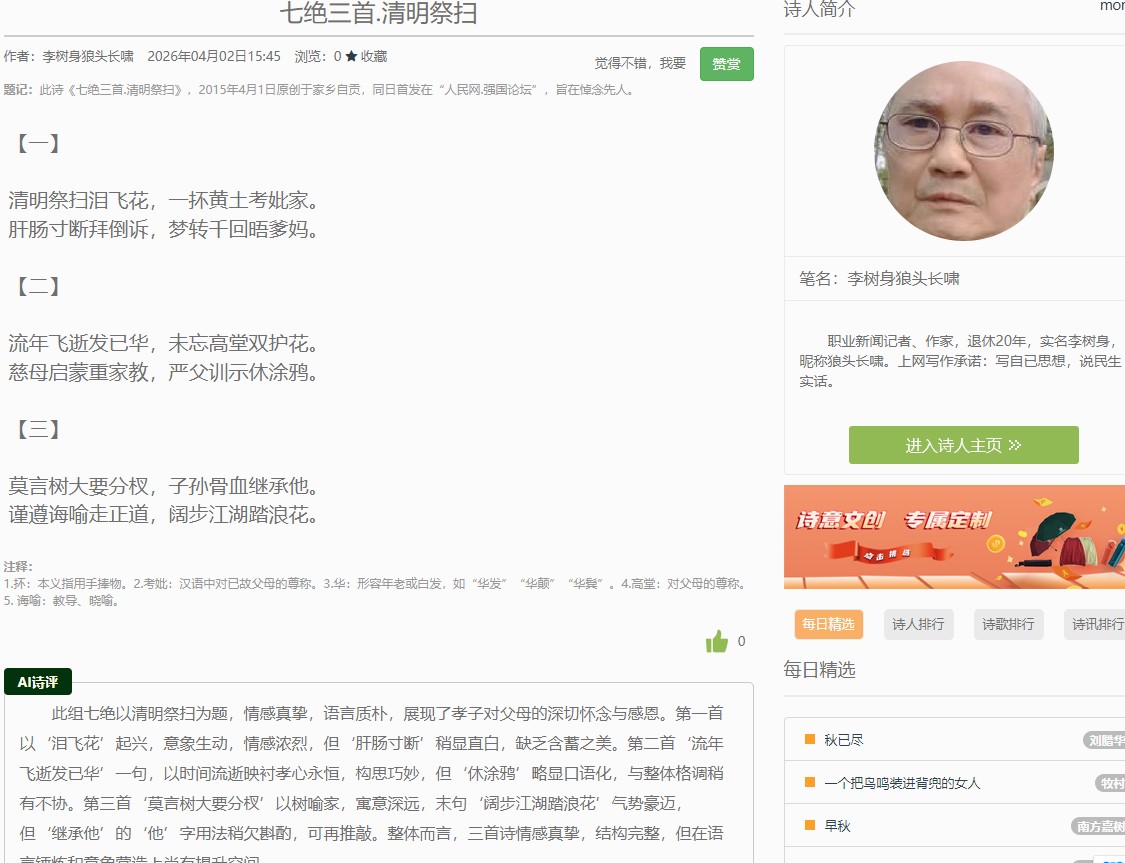
Task: Open the poem 秋已尽
Action: 844,741
